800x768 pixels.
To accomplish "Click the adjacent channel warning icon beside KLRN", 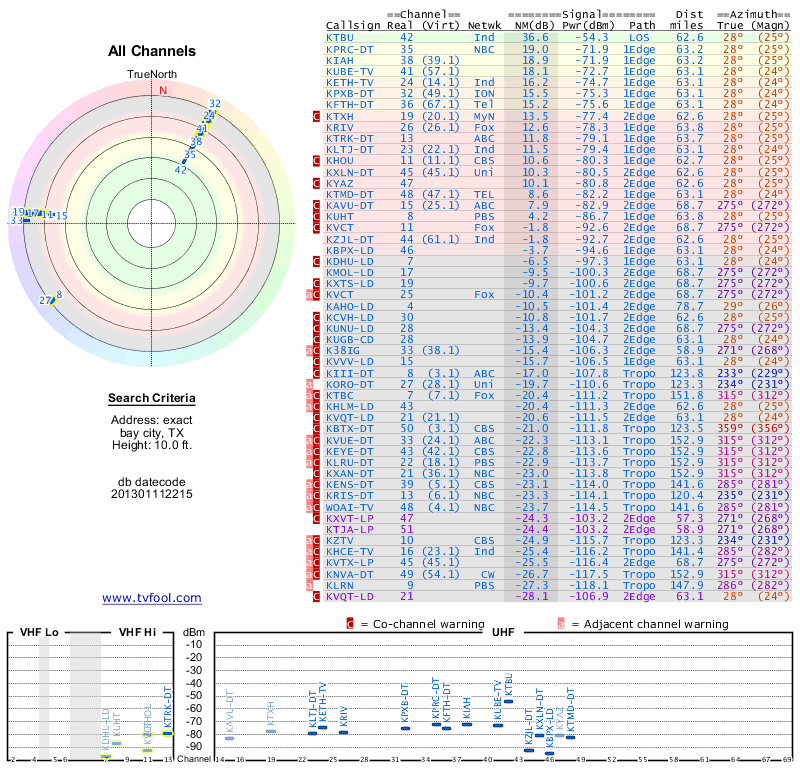I will pyautogui.click(x=309, y=585).
